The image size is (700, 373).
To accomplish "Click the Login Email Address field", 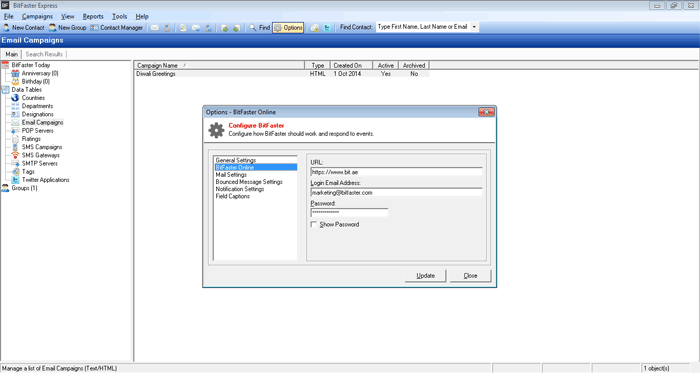I will pos(396,193).
